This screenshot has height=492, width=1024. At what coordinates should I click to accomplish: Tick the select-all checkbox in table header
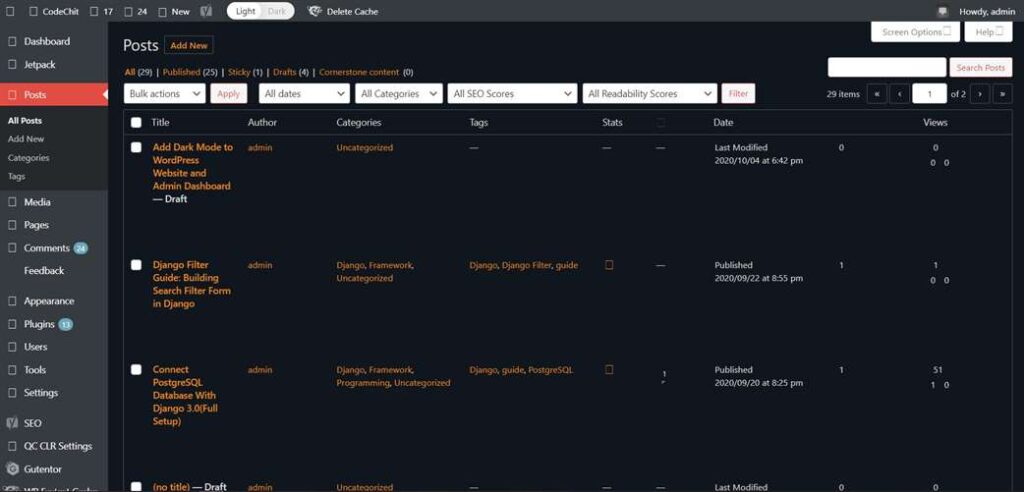[136, 122]
